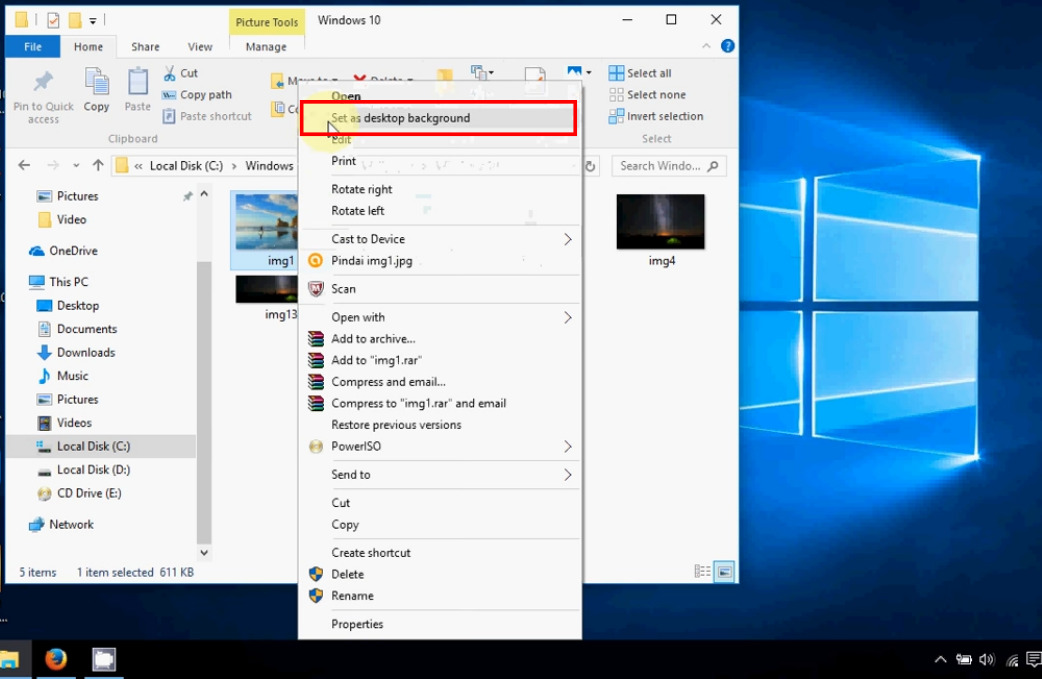Open Firefox from the taskbar
This screenshot has width=1042, height=679.
[x=56, y=659]
